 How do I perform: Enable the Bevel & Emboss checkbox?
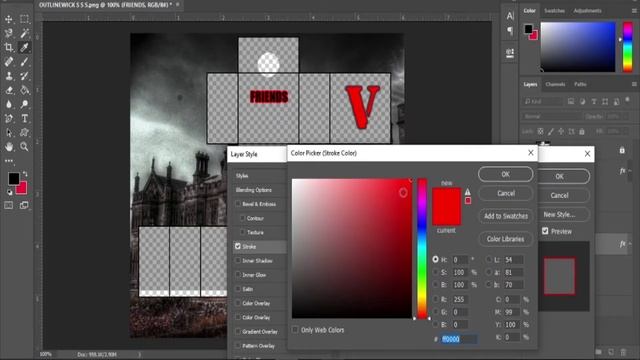(238, 204)
